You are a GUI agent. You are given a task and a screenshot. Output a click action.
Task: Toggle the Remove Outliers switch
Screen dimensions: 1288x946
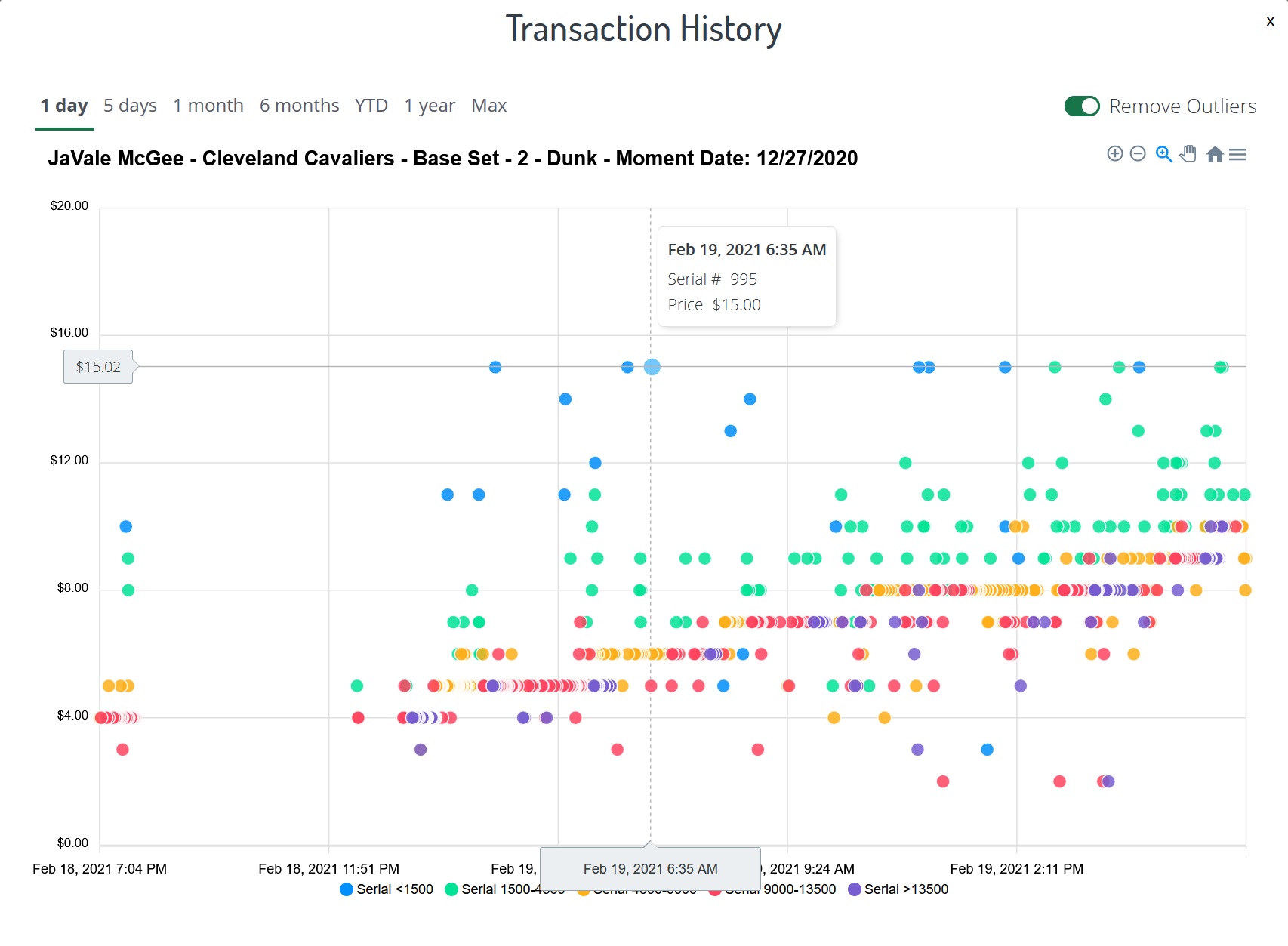tap(1082, 106)
